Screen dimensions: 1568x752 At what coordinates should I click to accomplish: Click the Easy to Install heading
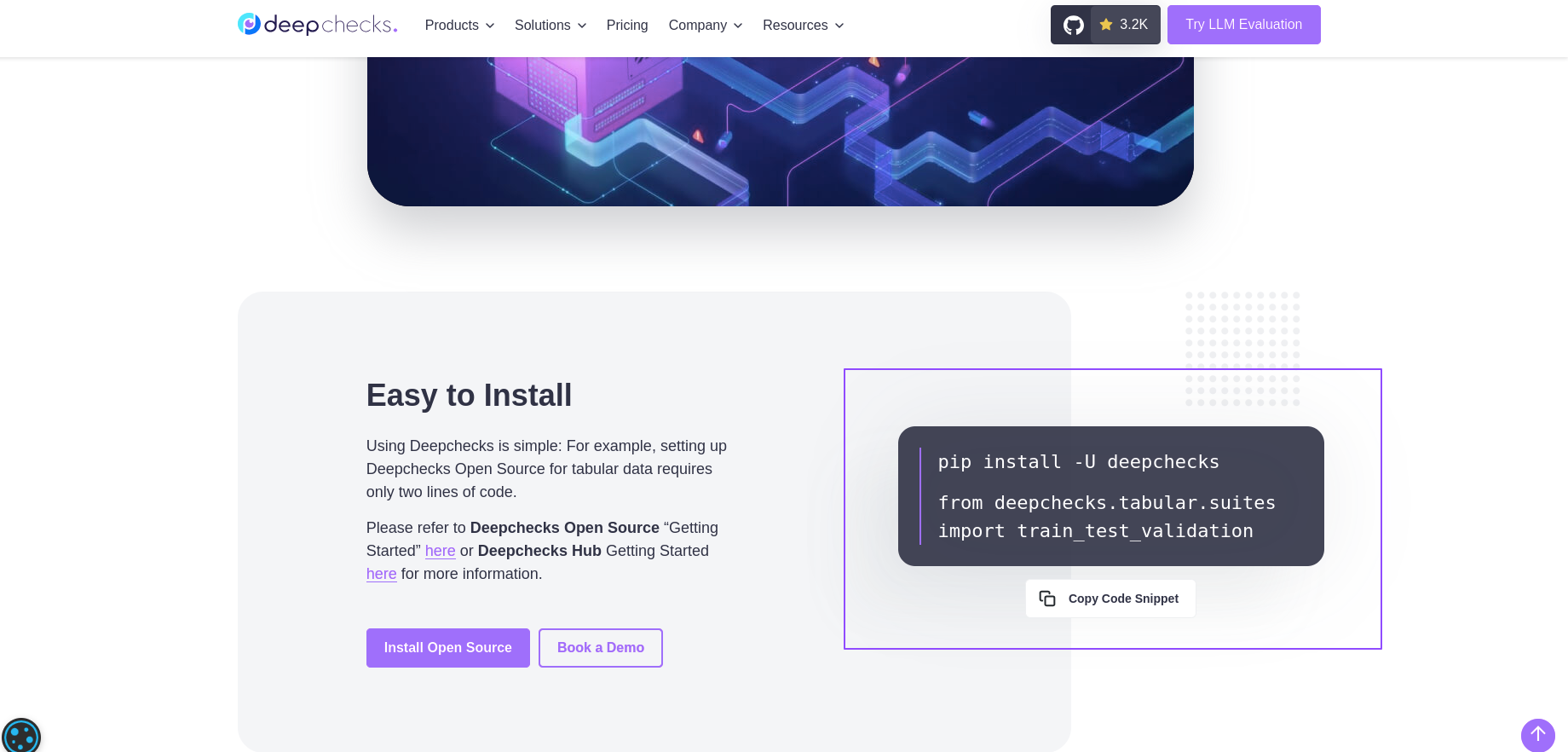[x=469, y=396]
